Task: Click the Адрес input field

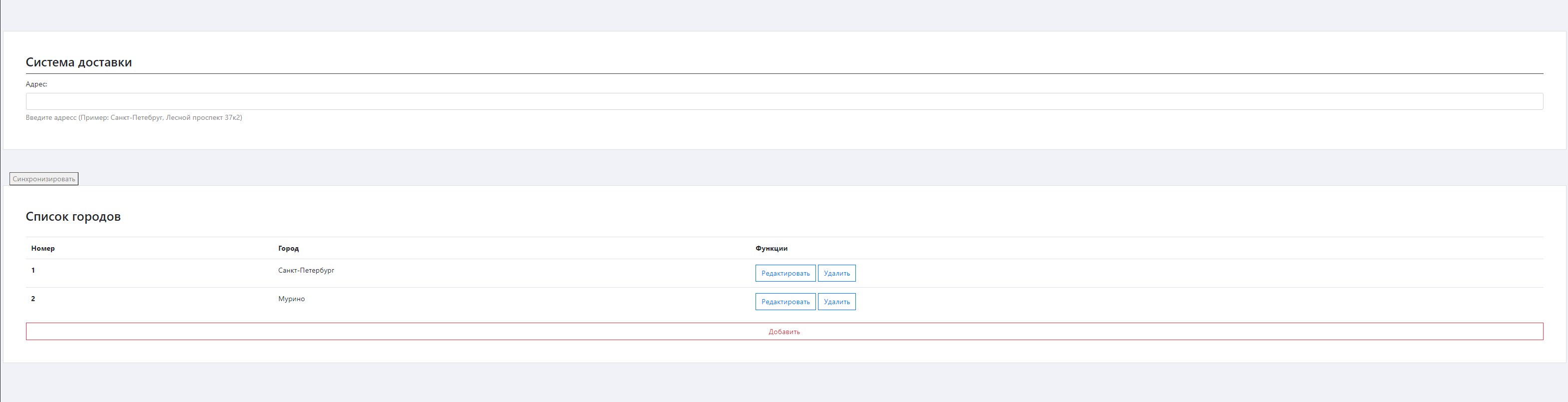Action: (x=784, y=101)
